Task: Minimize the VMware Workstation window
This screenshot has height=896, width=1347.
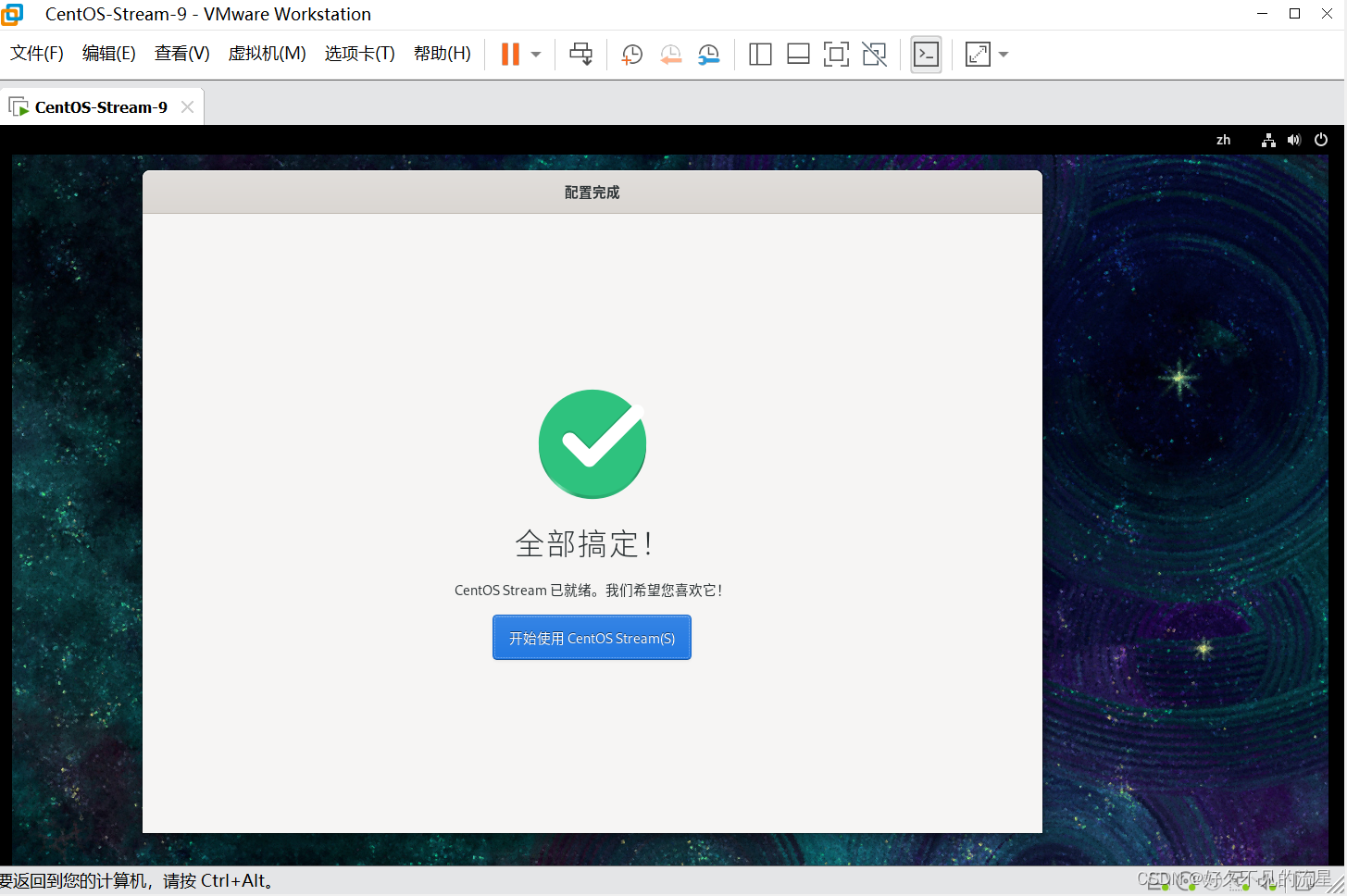Action: [1262, 14]
